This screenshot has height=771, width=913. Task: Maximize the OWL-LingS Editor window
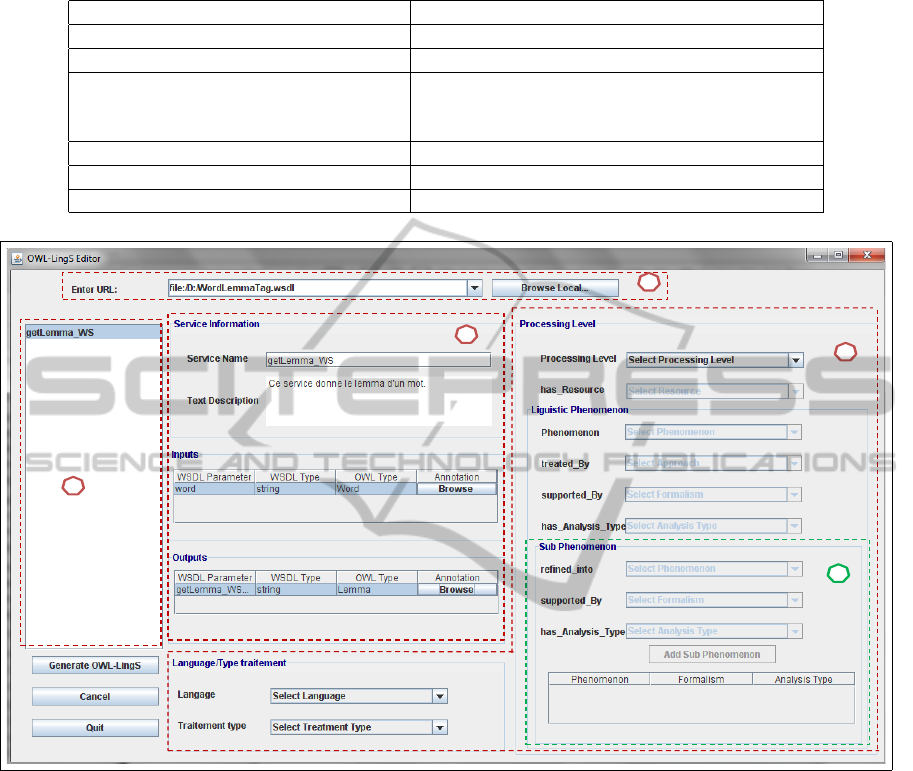point(839,256)
